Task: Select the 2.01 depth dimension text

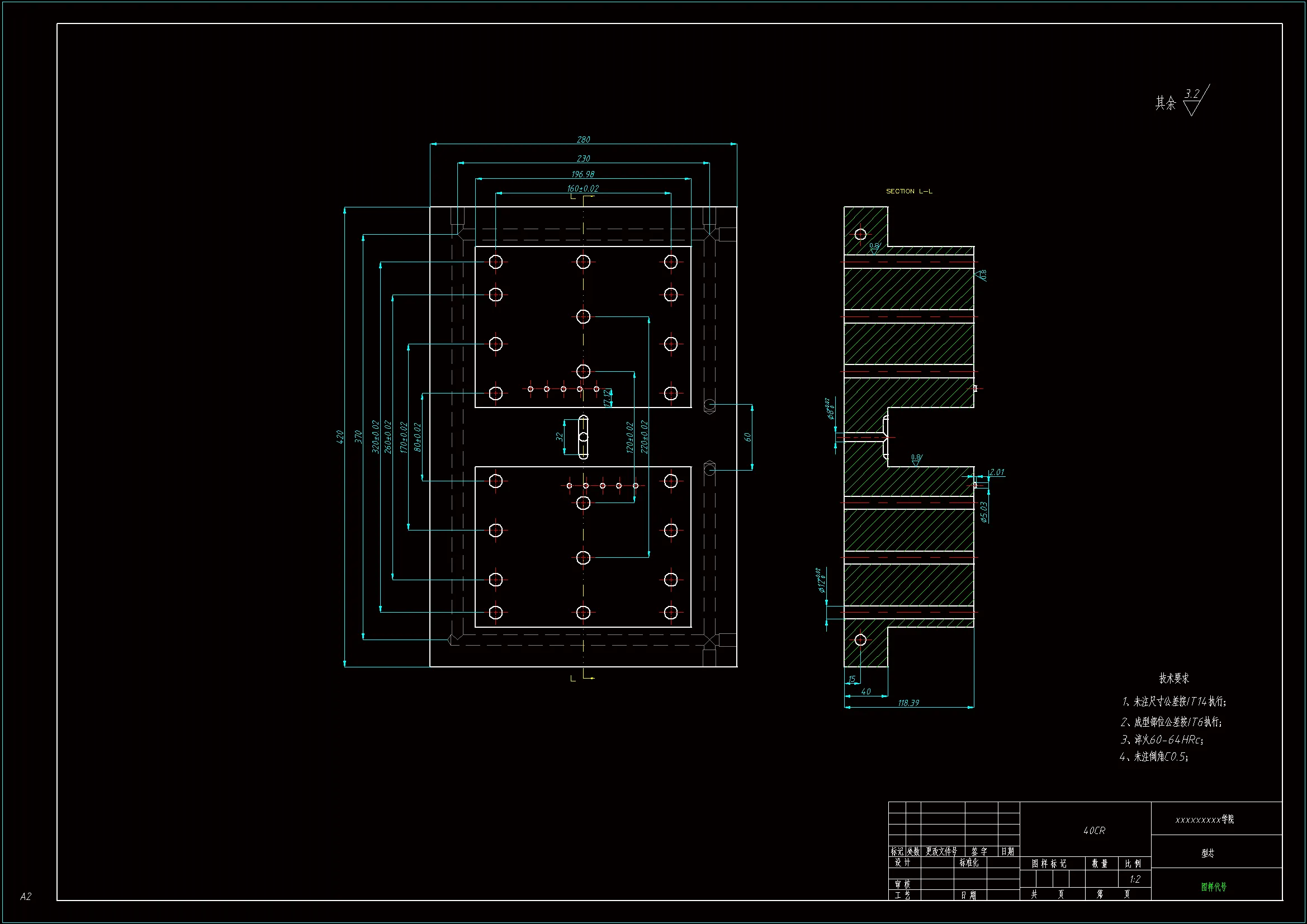Action: click(x=996, y=472)
